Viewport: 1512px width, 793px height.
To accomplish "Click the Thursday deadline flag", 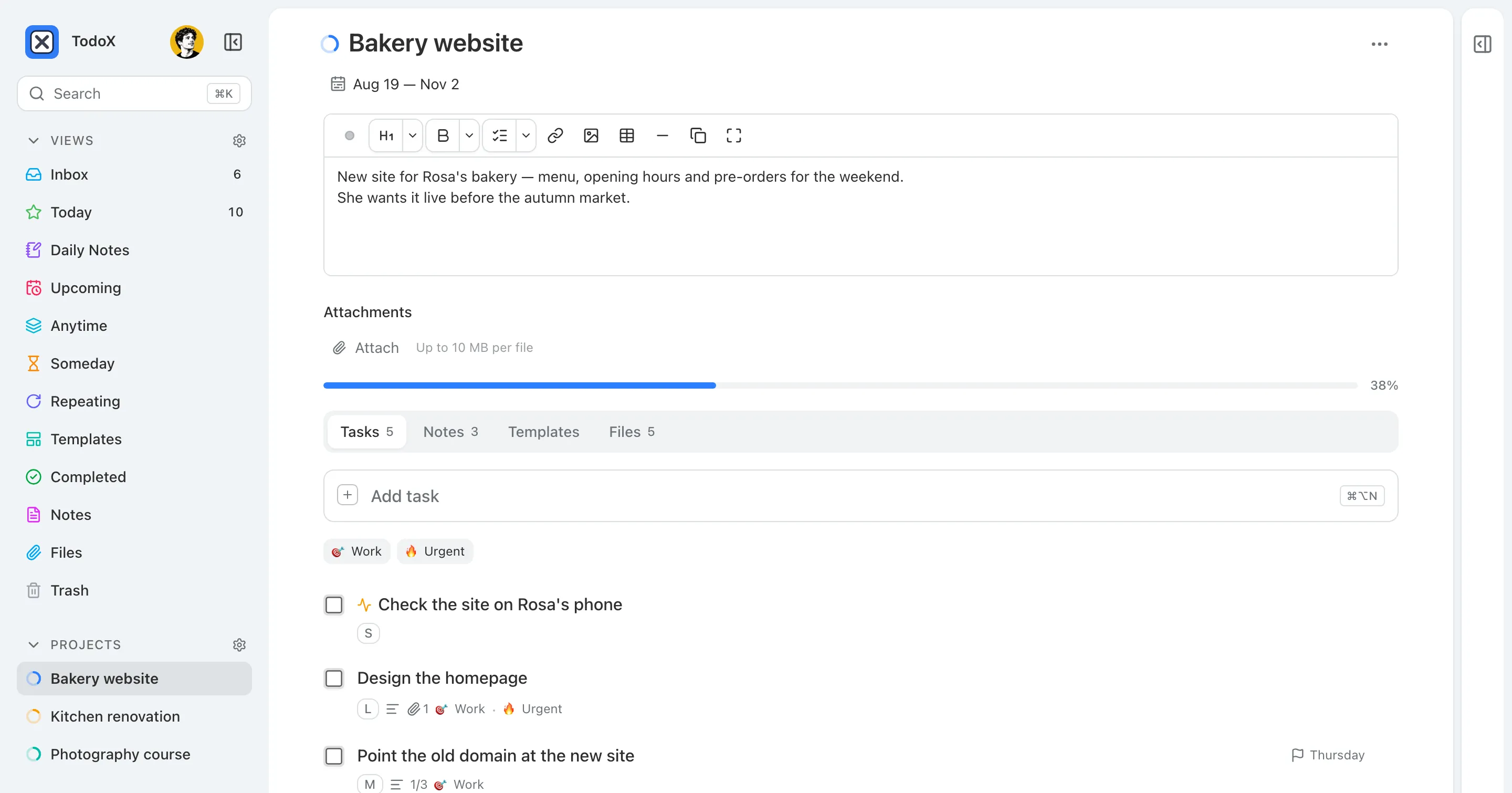I will pos(1328,755).
